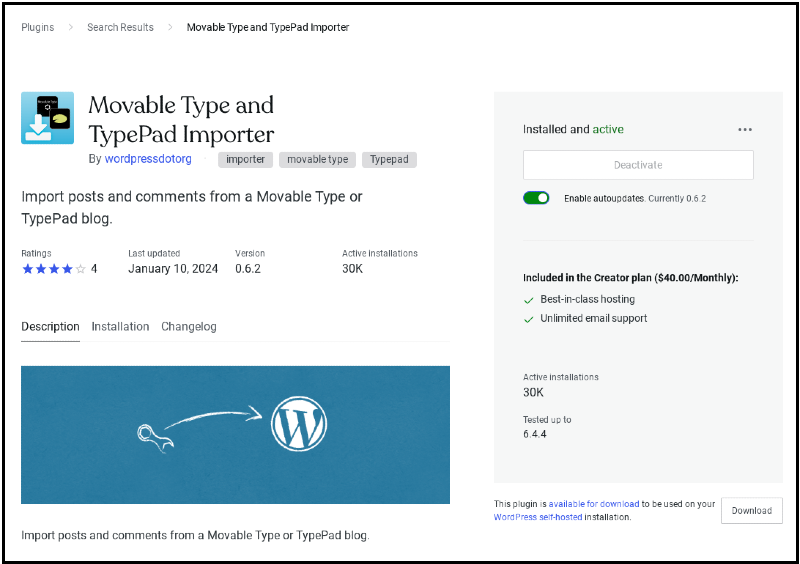The image size is (800, 564).
Task: Open the available for download link
Action: (x=594, y=504)
